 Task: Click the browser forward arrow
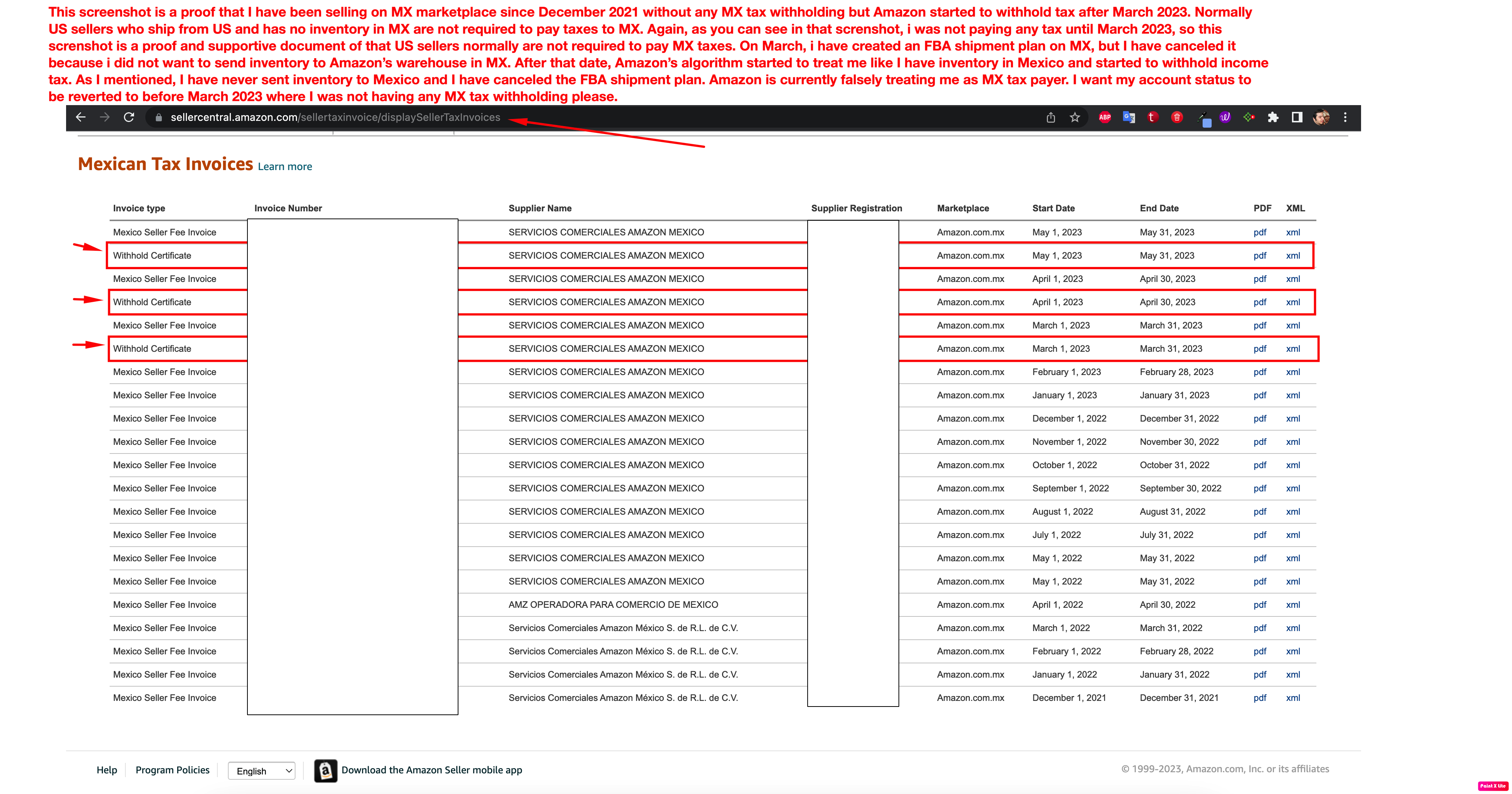tap(105, 118)
